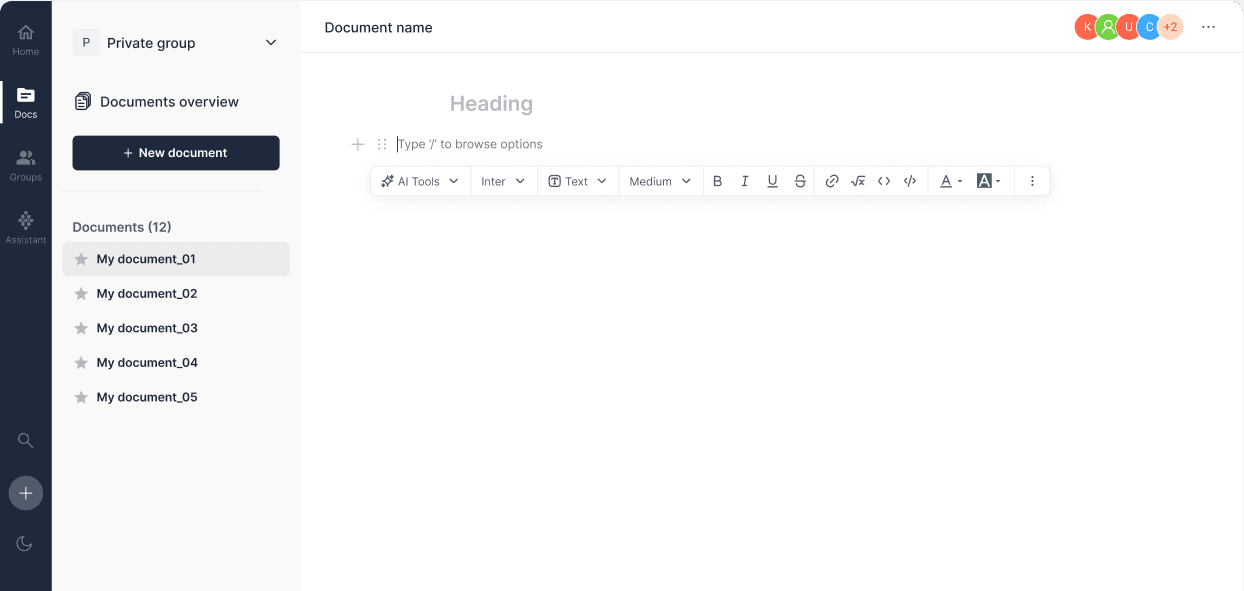This screenshot has width=1244, height=591.
Task: Add a block with the plus icon
Action: pos(358,144)
